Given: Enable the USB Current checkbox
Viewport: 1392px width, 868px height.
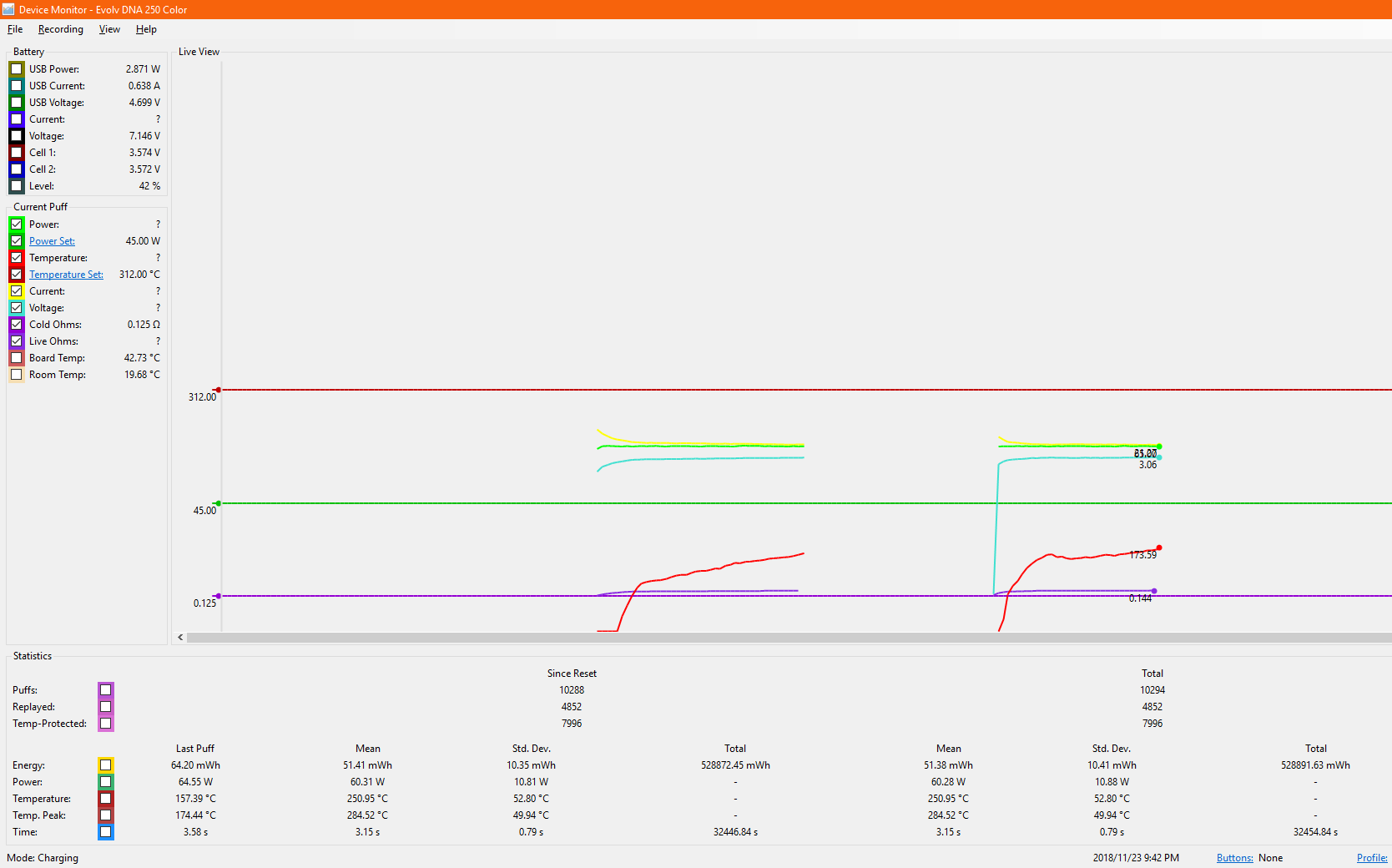Looking at the screenshot, I should tap(17, 86).
